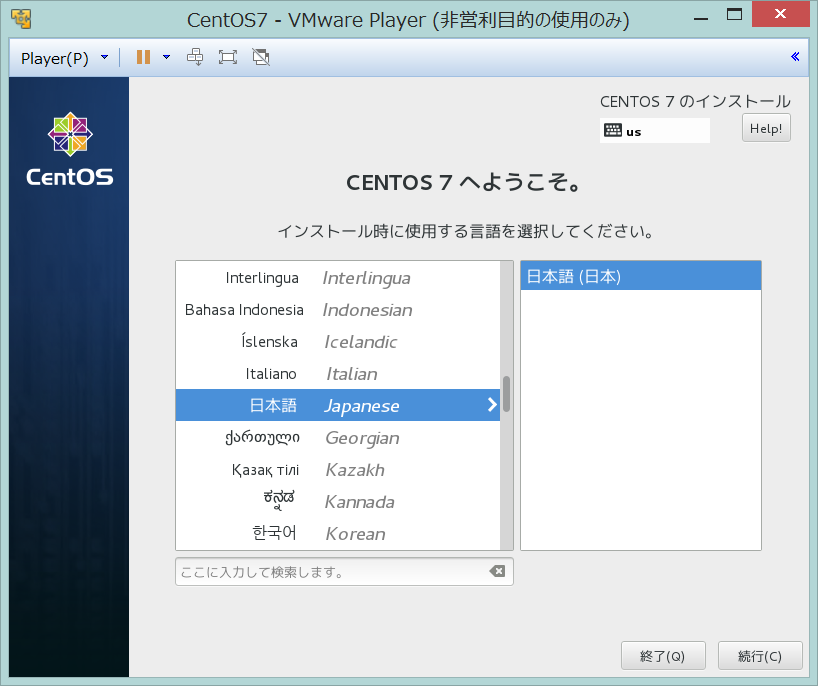Click the 終了(Q) quit button
818x686 pixels.
click(663, 656)
